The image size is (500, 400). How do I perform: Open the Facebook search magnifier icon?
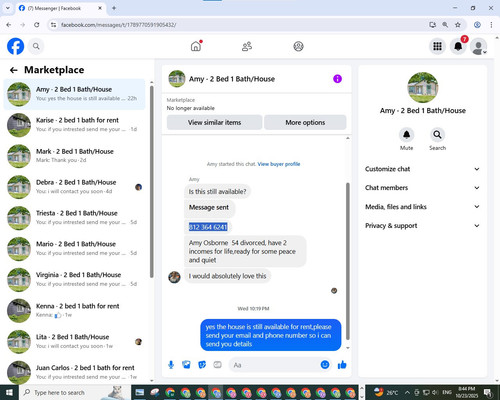tap(36, 46)
